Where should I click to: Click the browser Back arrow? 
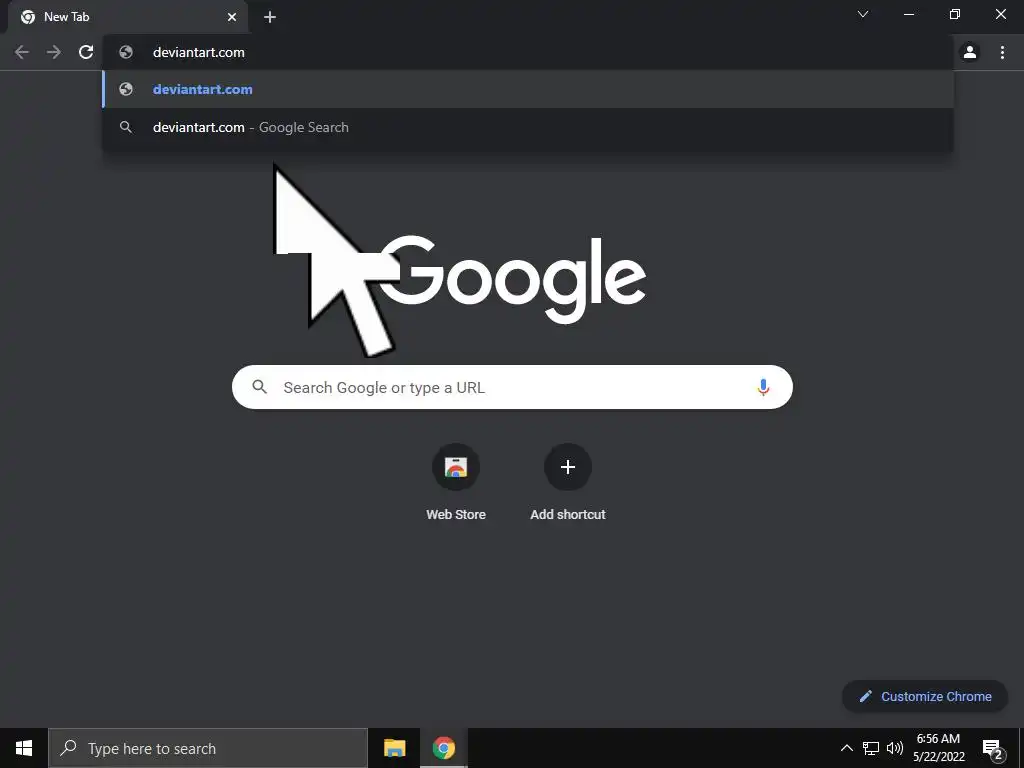(22, 52)
